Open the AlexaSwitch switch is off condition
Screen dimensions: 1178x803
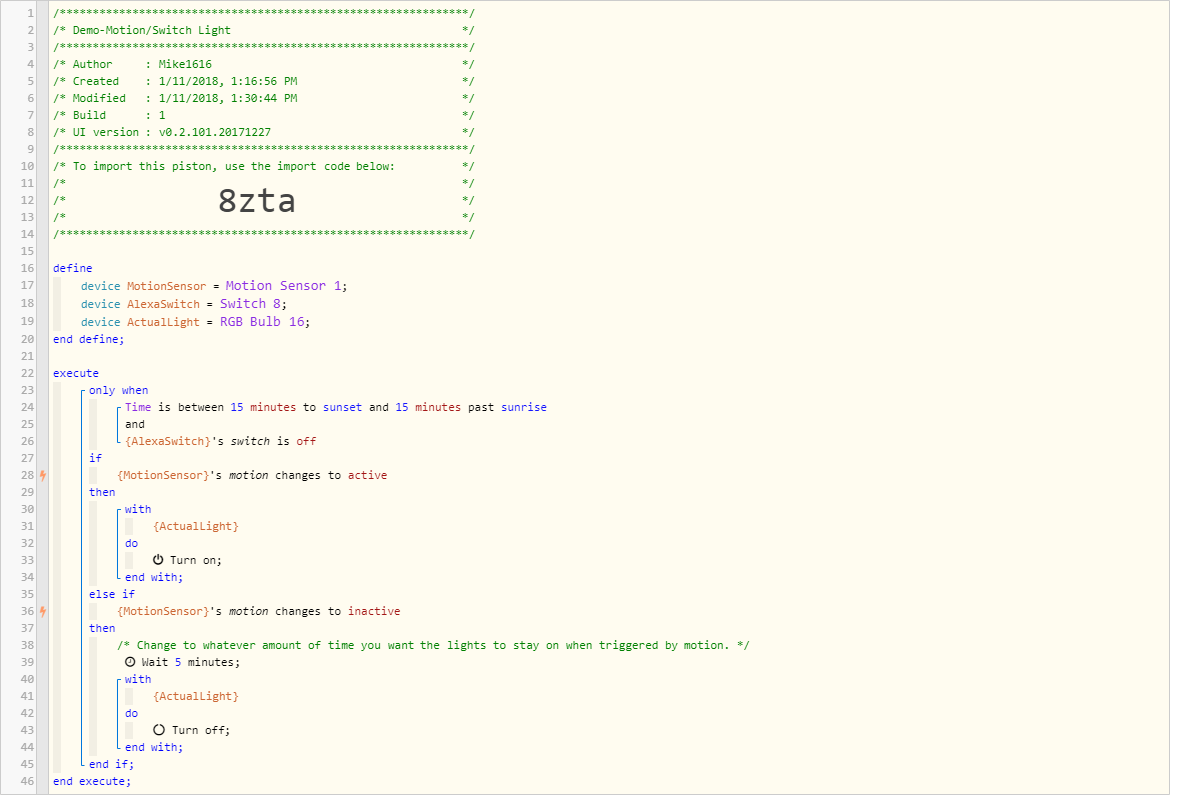click(x=221, y=442)
